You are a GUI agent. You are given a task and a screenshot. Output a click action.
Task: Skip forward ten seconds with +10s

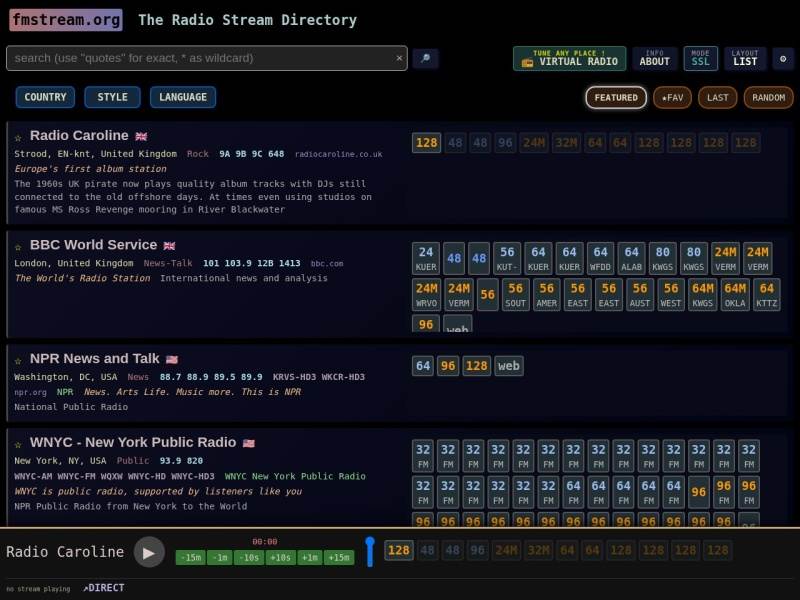click(280, 558)
